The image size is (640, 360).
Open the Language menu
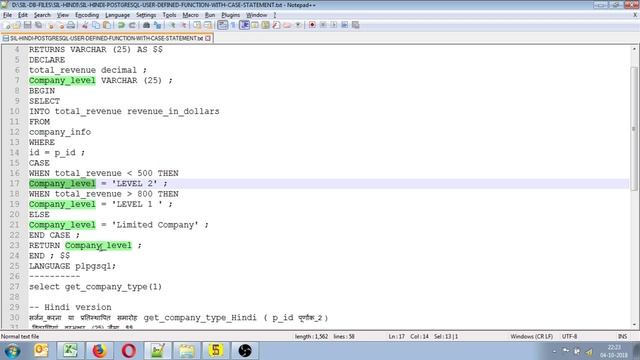click(x=117, y=15)
